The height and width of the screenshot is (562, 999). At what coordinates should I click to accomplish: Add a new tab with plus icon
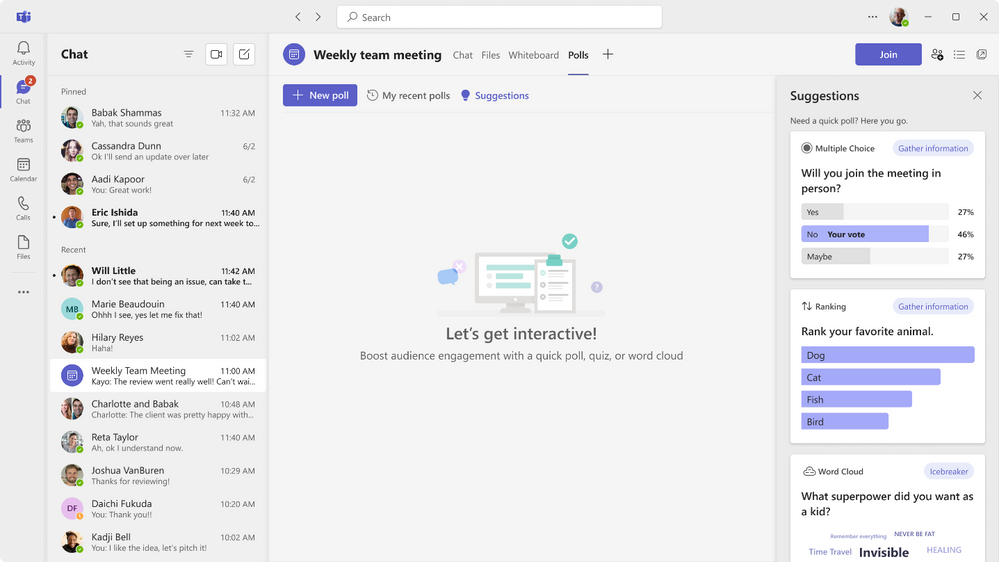point(608,54)
